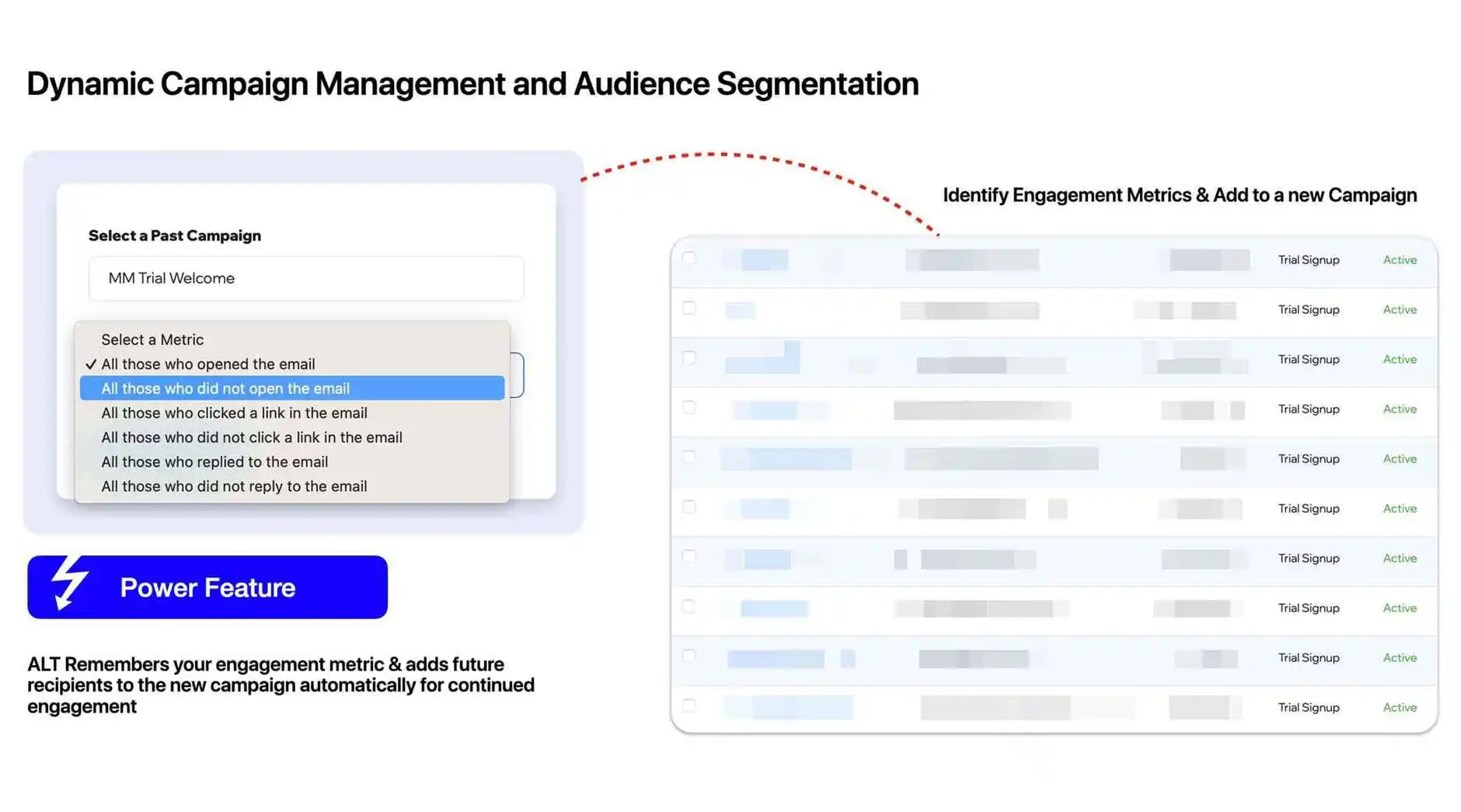Click inside the 'MM Trial Welcome' campaign field
This screenshot has width=1461, height=812.
tap(305, 278)
